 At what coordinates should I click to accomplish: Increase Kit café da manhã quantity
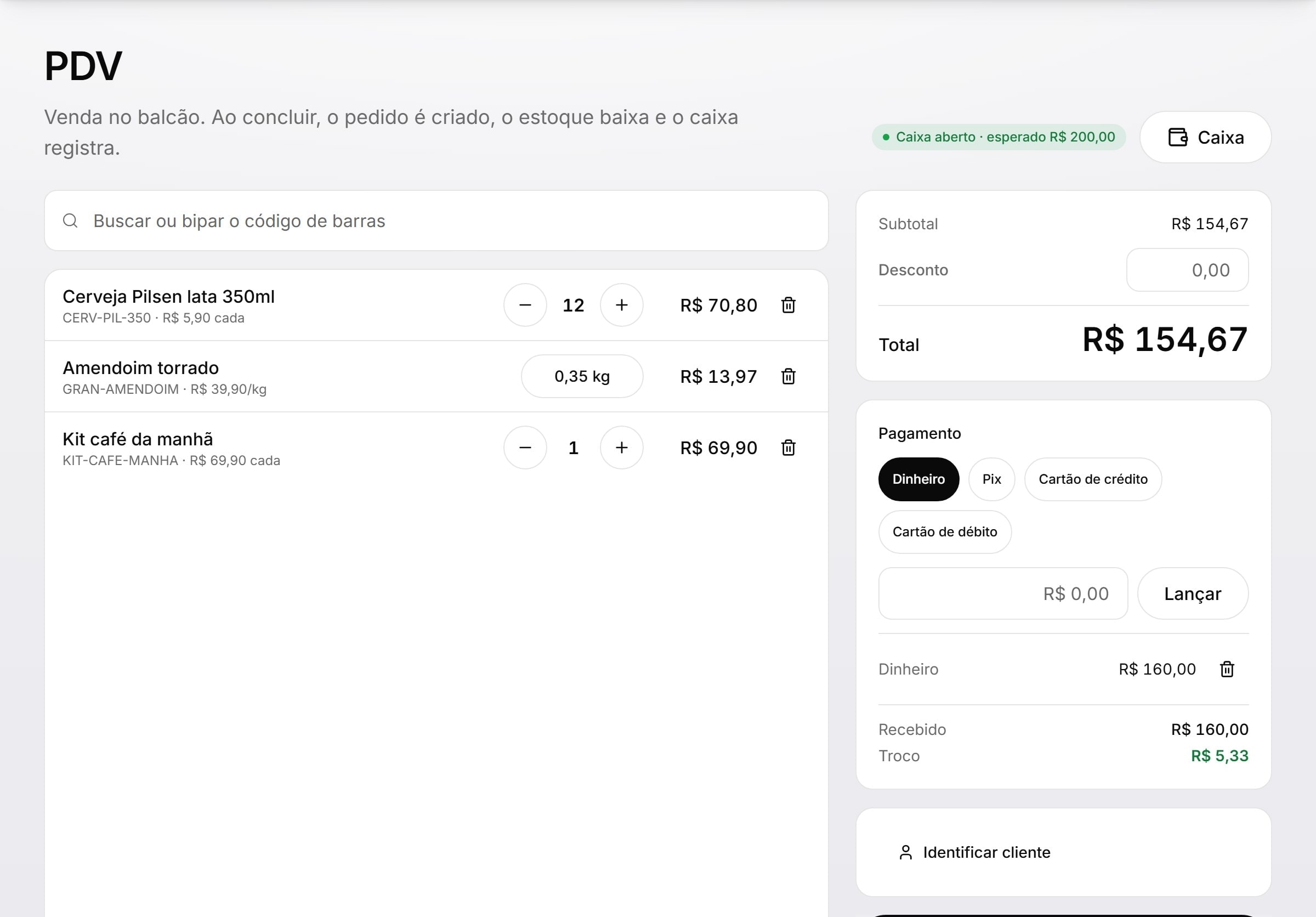pos(621,448)
